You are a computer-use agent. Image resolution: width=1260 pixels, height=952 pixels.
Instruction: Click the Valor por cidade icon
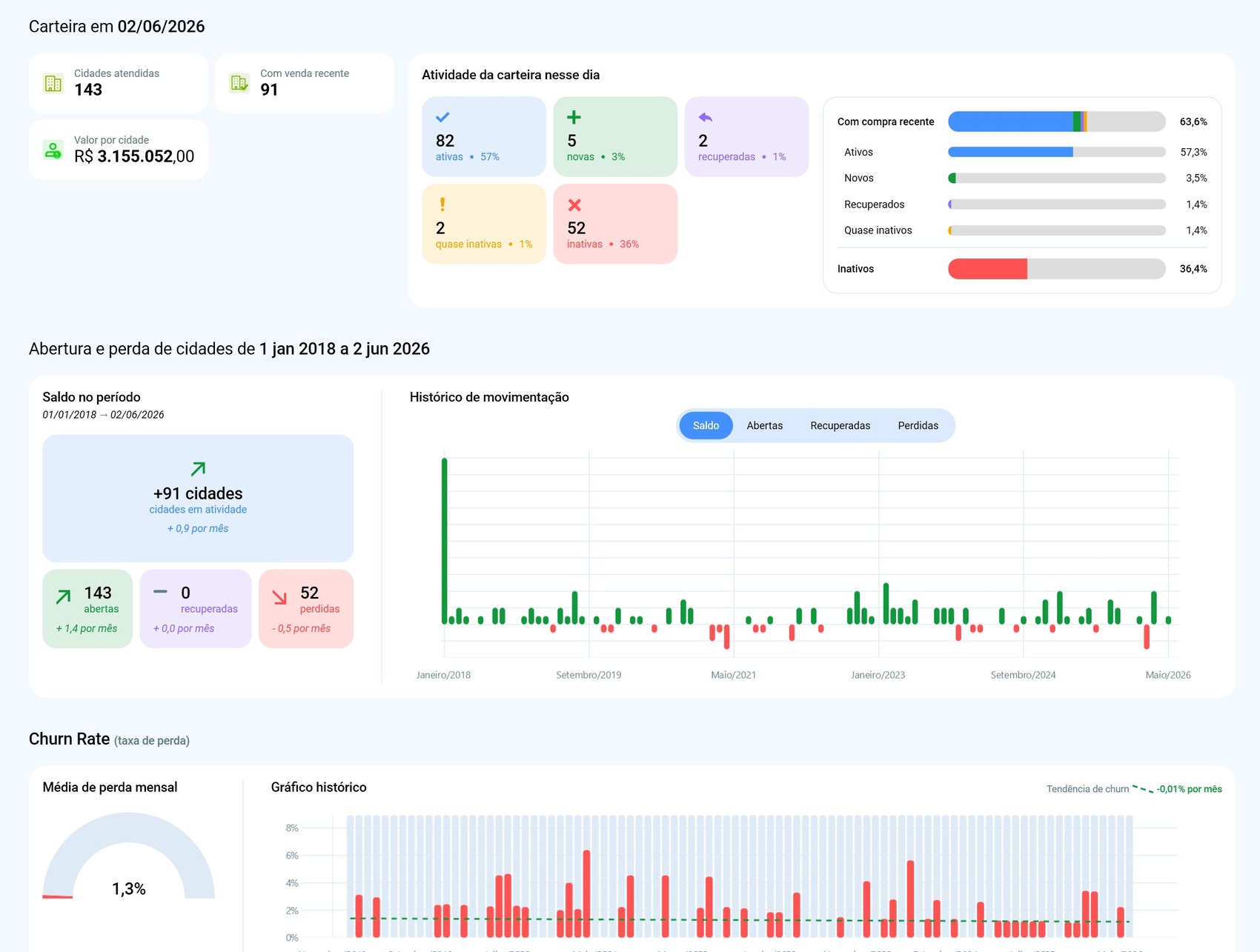coord(53,150)
